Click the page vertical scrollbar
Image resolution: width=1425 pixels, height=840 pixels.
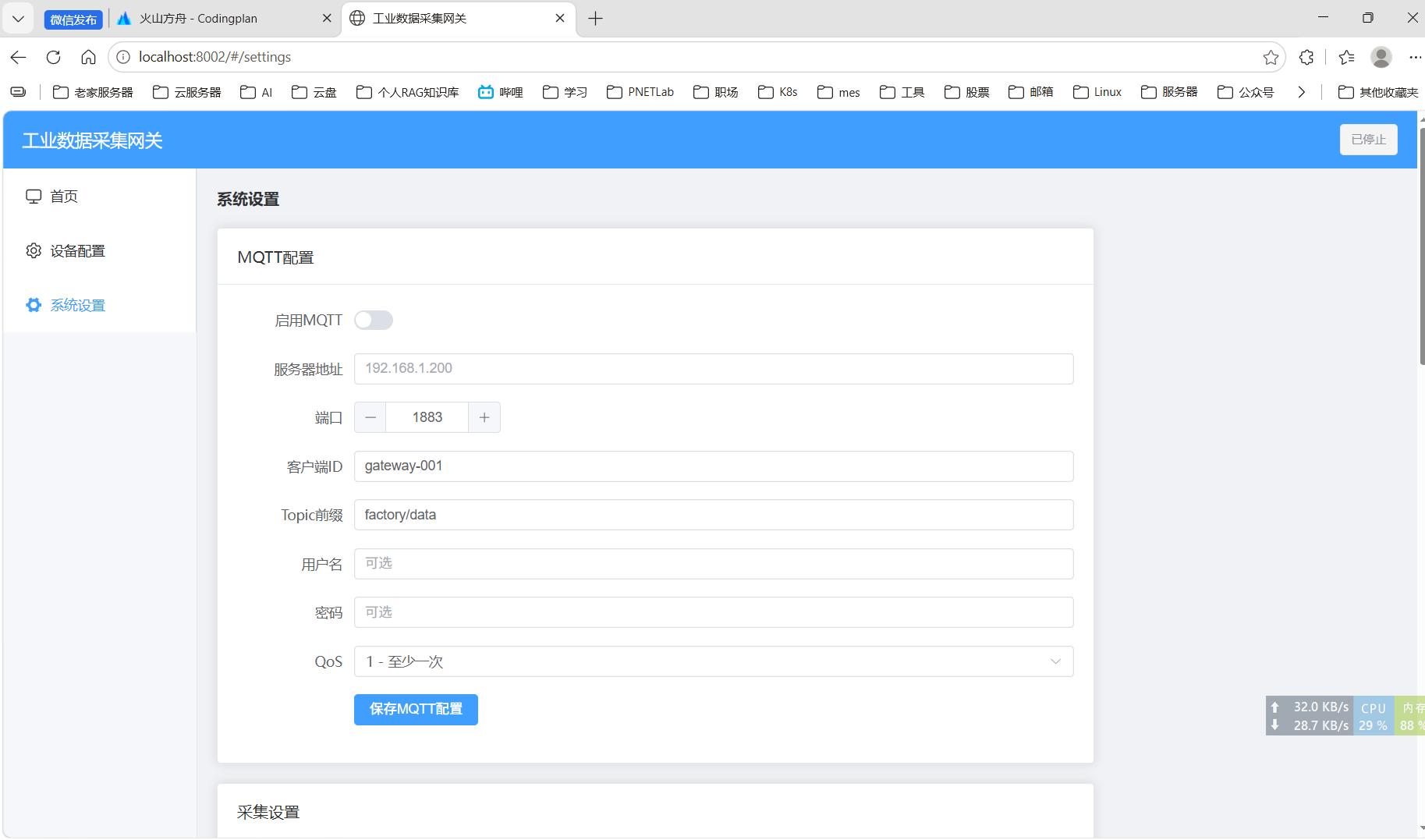click(x=1421, y=246)
